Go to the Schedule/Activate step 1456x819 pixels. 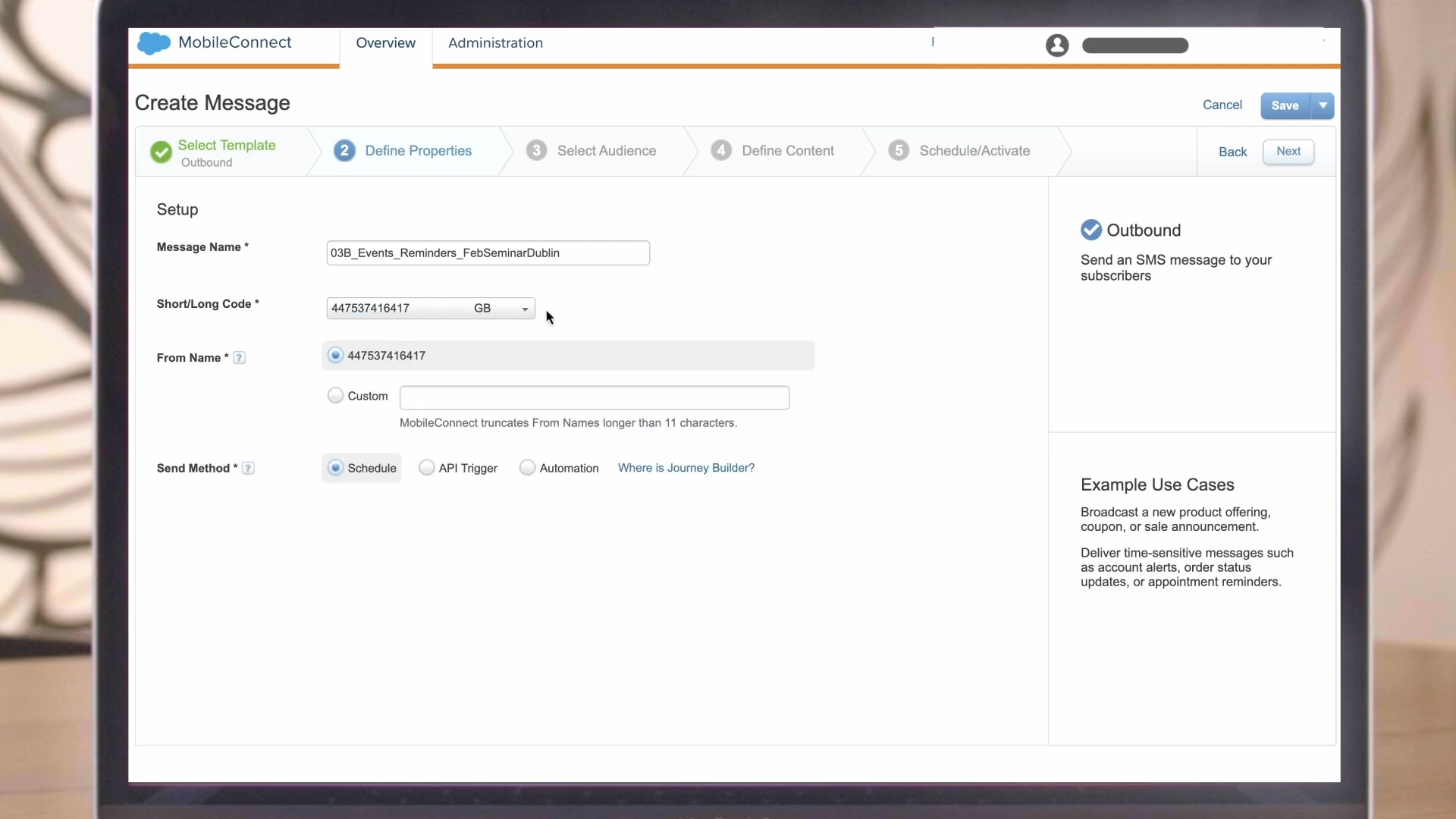974,151
